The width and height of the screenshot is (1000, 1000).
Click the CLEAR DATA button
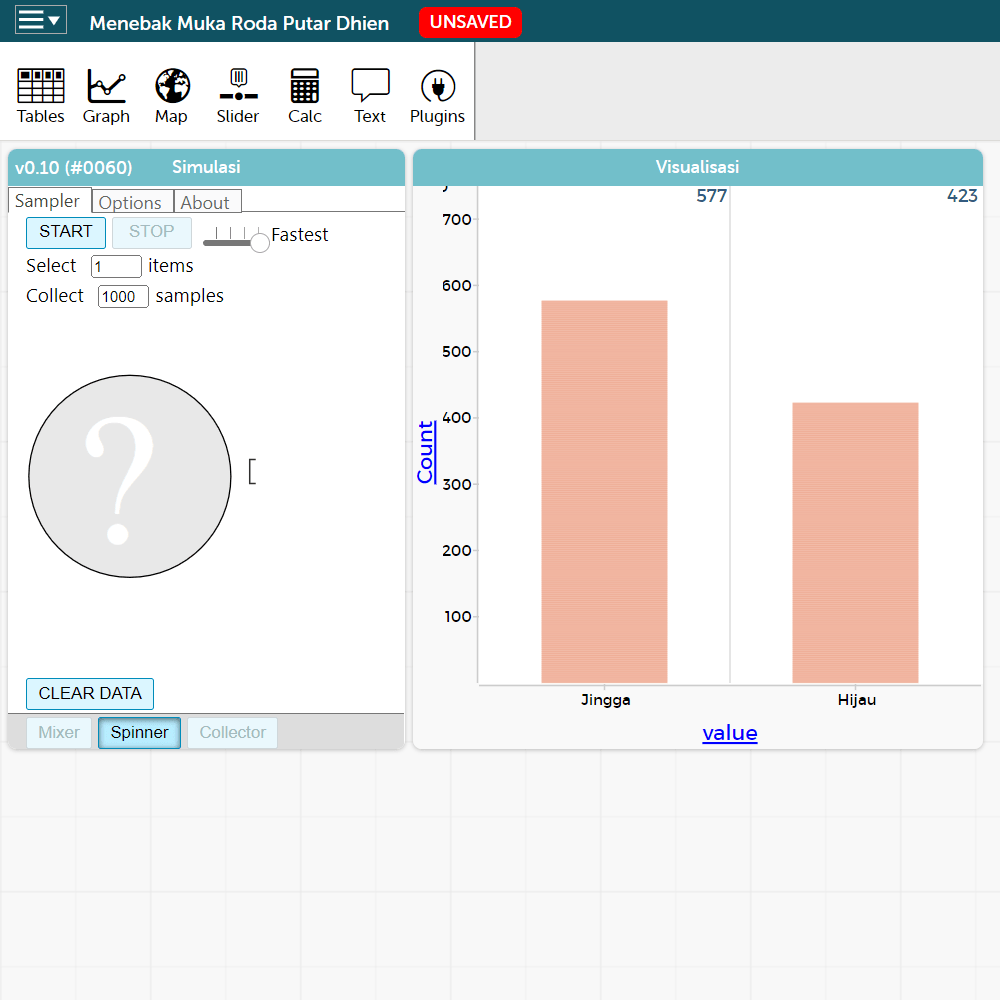pos(90,693)
